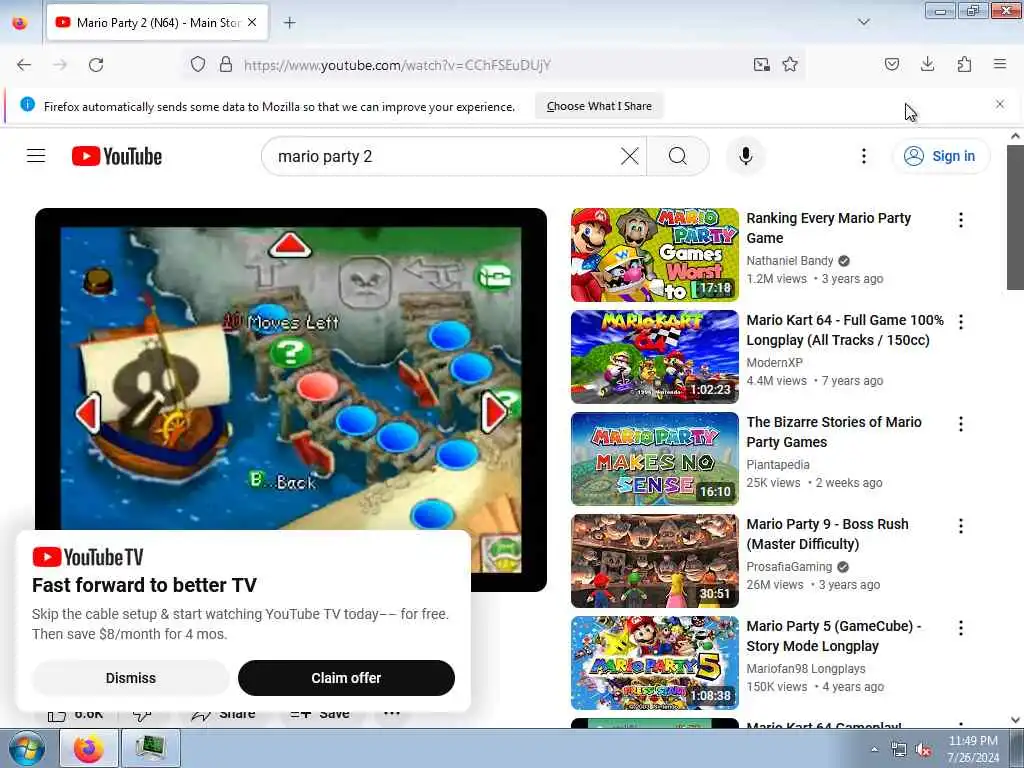
Task: Click the Claim offer button
Action: click(x=346, y=678)
